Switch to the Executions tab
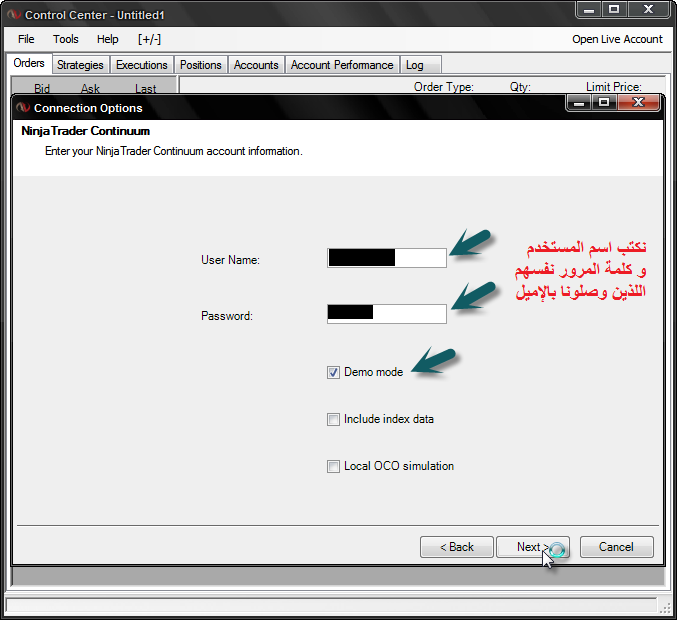Viewport: 677px width, 620px height. [142, 65]
